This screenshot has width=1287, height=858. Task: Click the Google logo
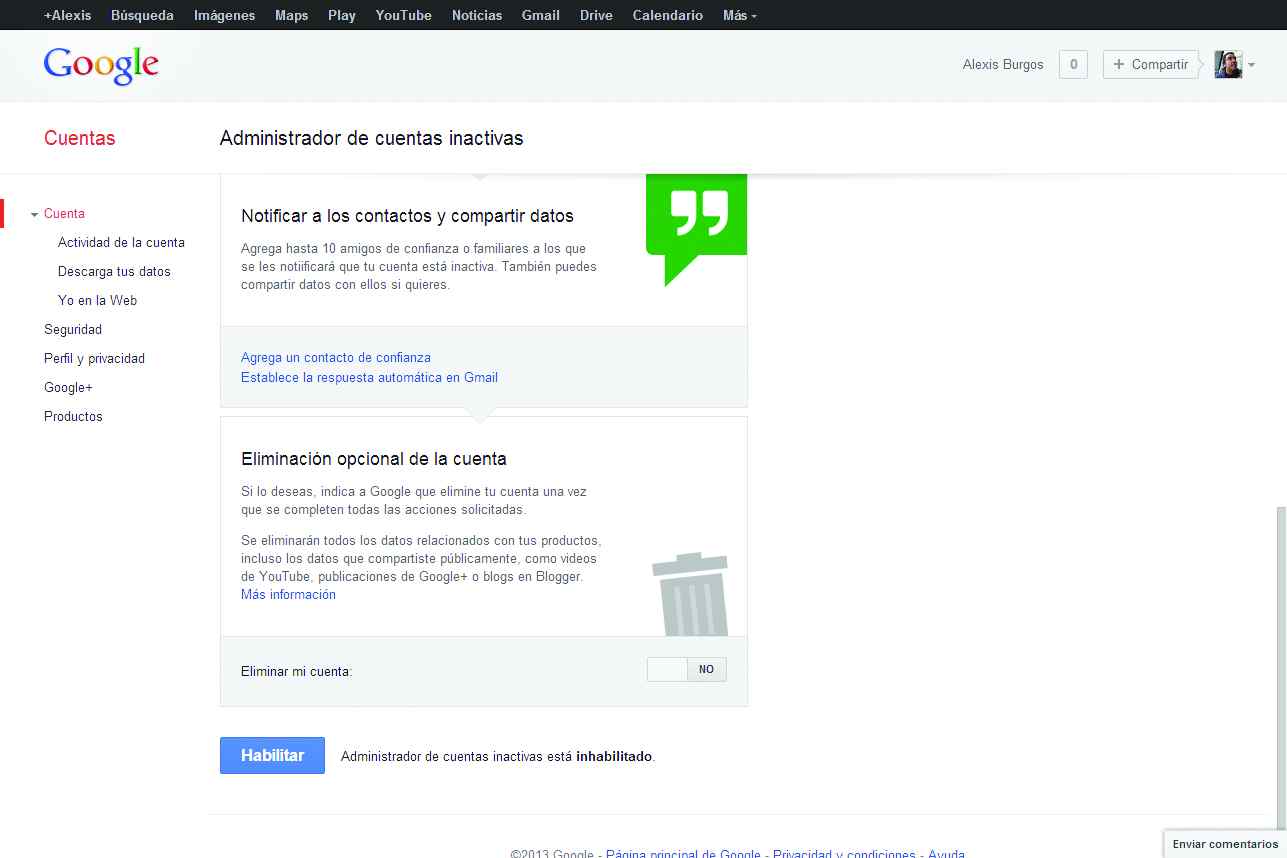point(101,66)
